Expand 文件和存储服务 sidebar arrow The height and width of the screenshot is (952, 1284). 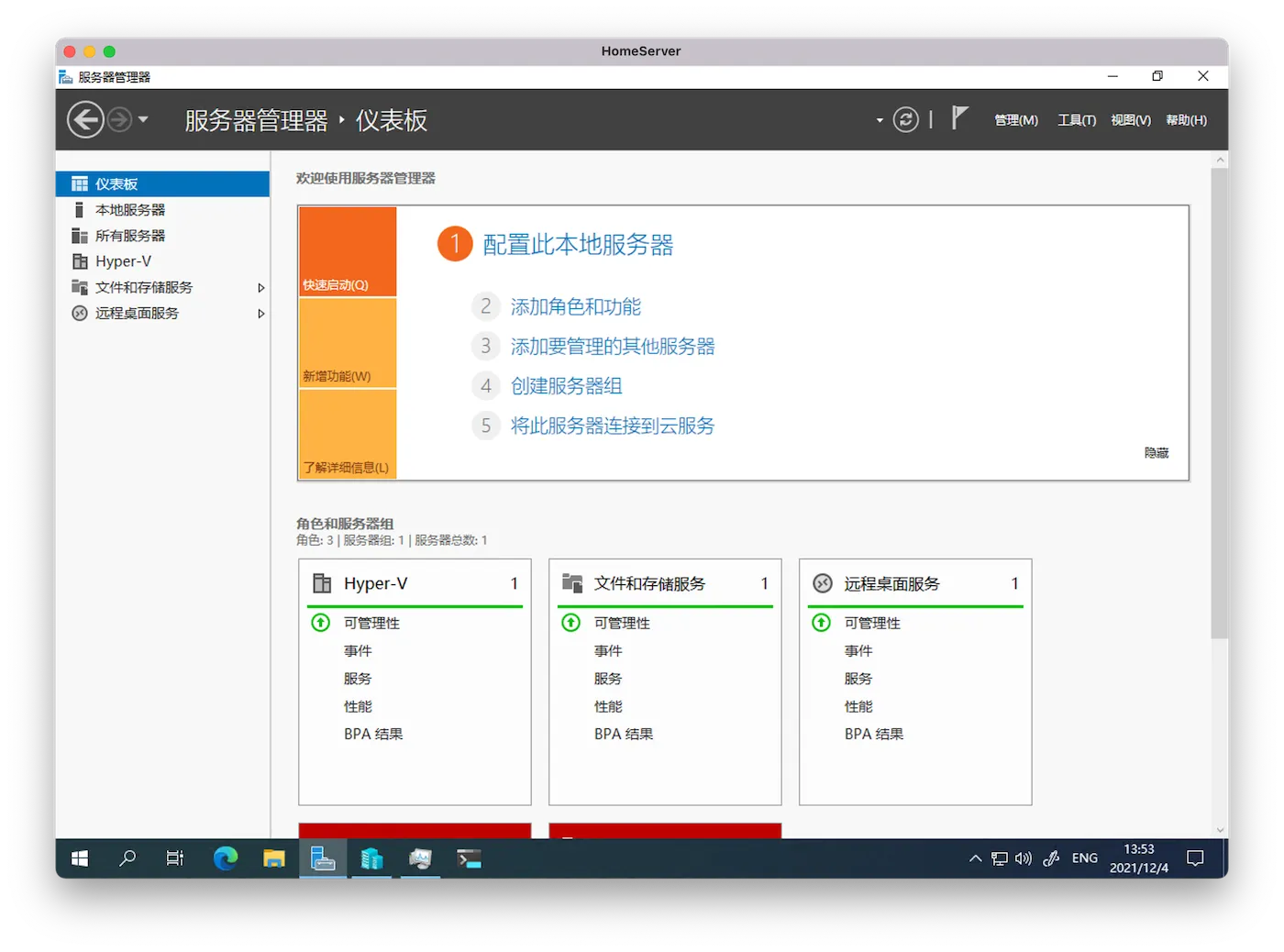(261, 288)
